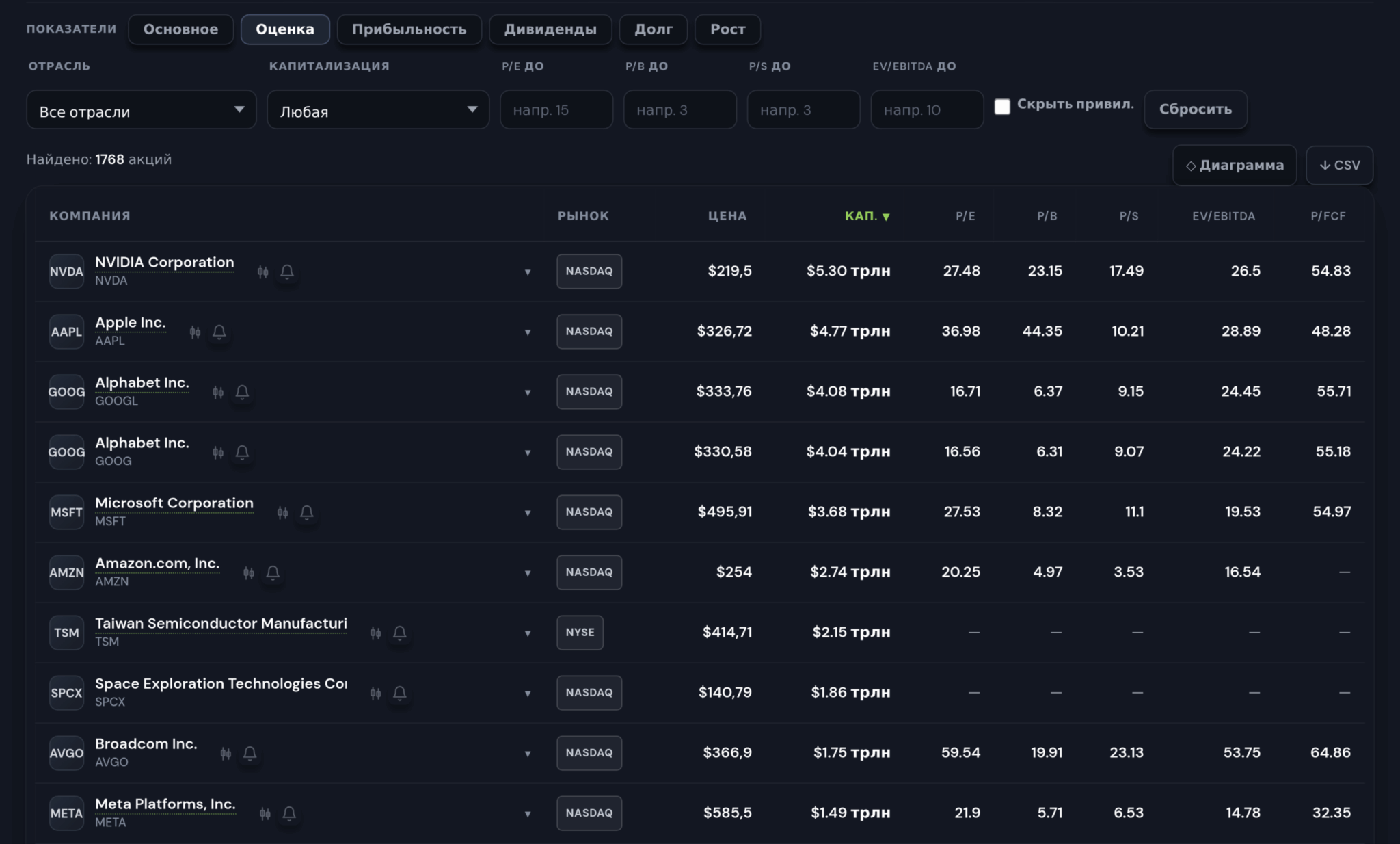Click the AAPL ticker logo badge
The image size is (1400, 844).
[x=66, y=332]
